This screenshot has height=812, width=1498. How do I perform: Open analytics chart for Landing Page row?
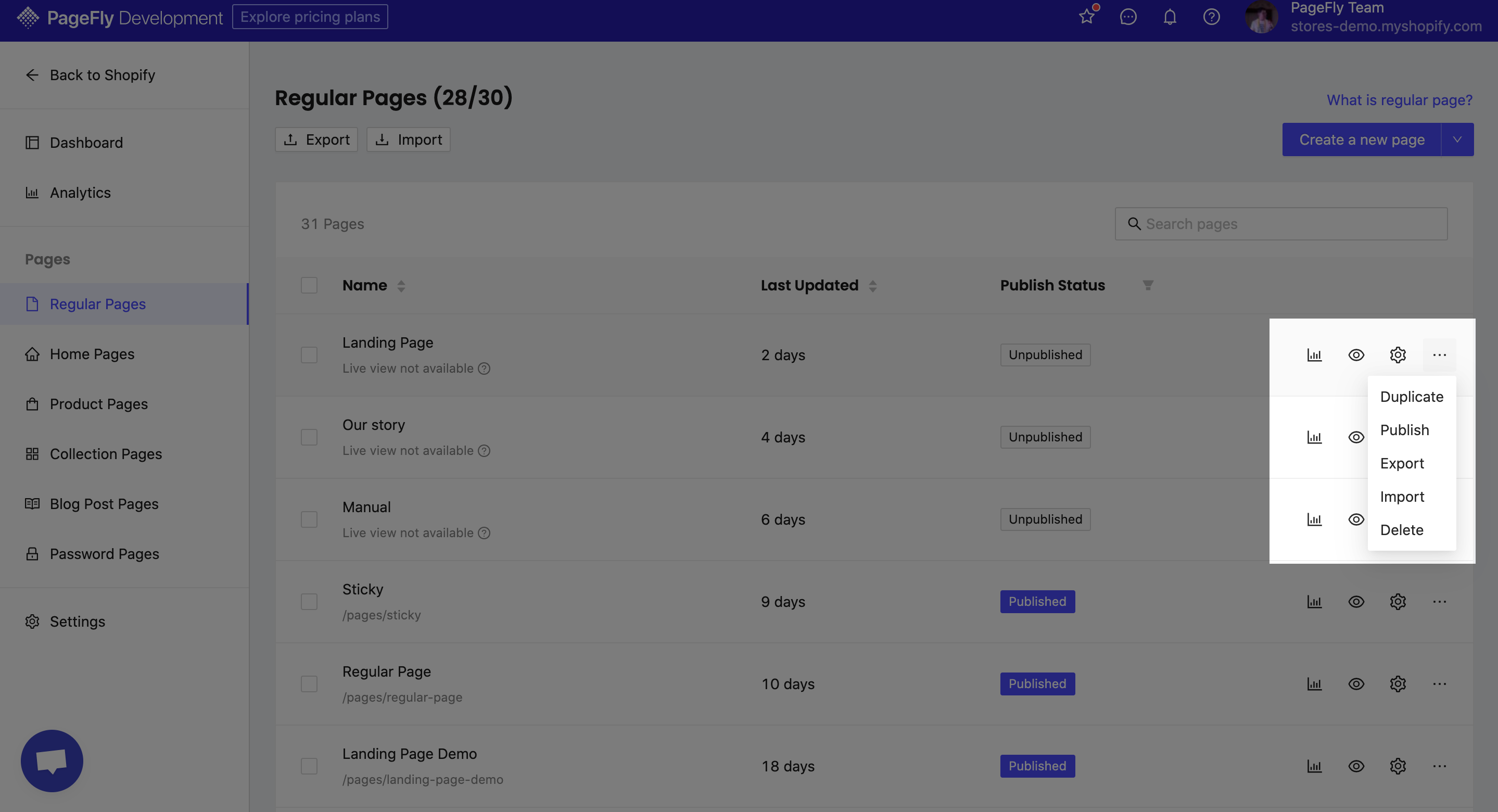point(1314,355)
